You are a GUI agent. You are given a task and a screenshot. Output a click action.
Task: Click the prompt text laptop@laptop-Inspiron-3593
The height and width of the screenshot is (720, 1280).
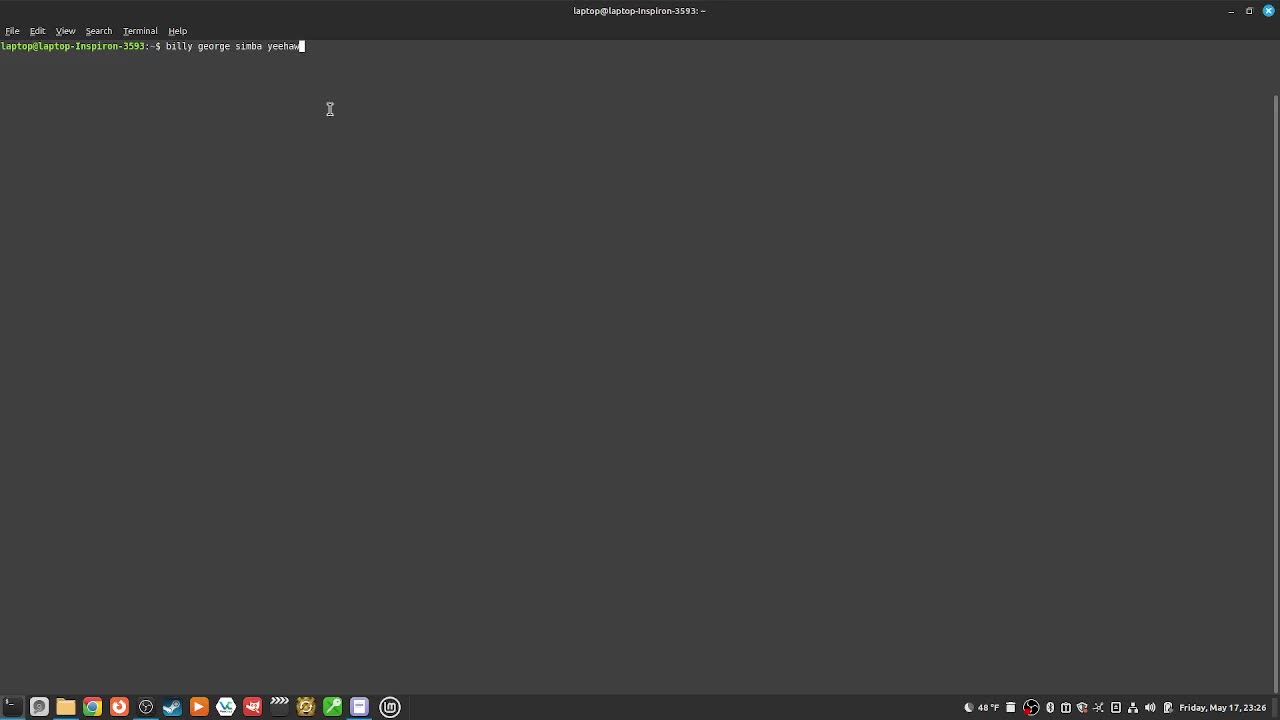(x=73, y=47)
